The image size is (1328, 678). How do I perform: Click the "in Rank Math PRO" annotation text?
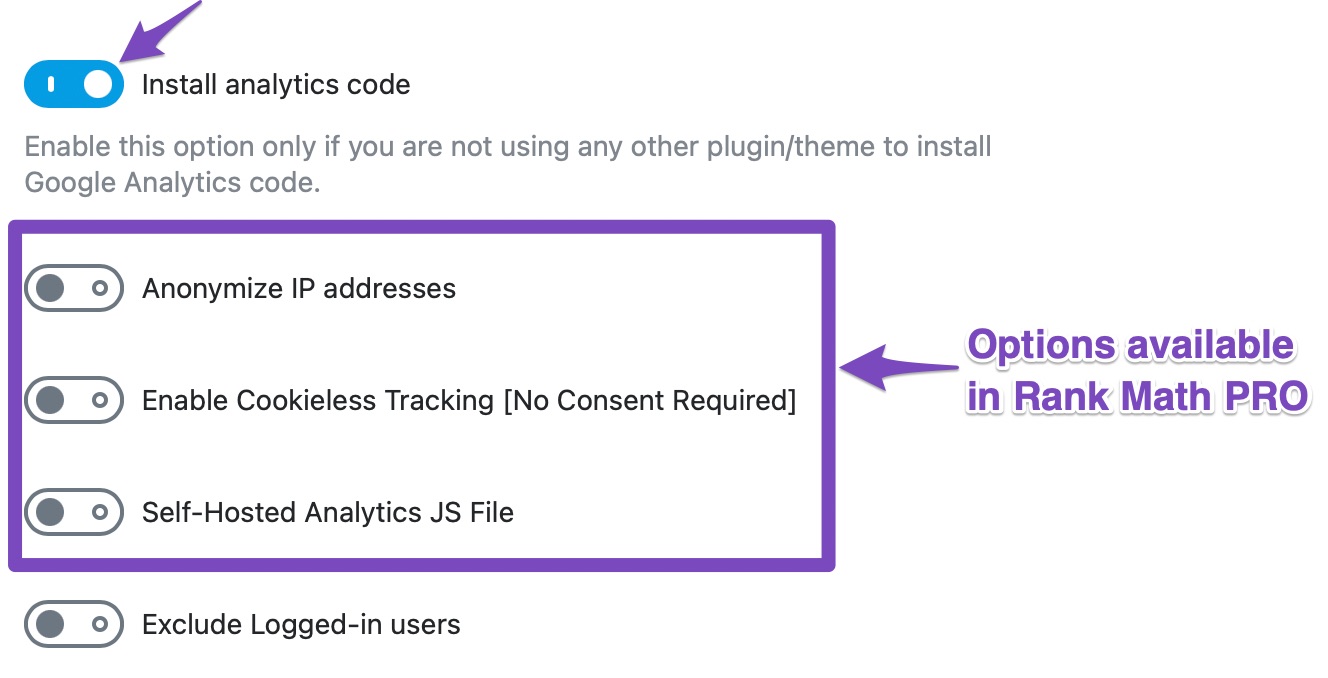1138,397
